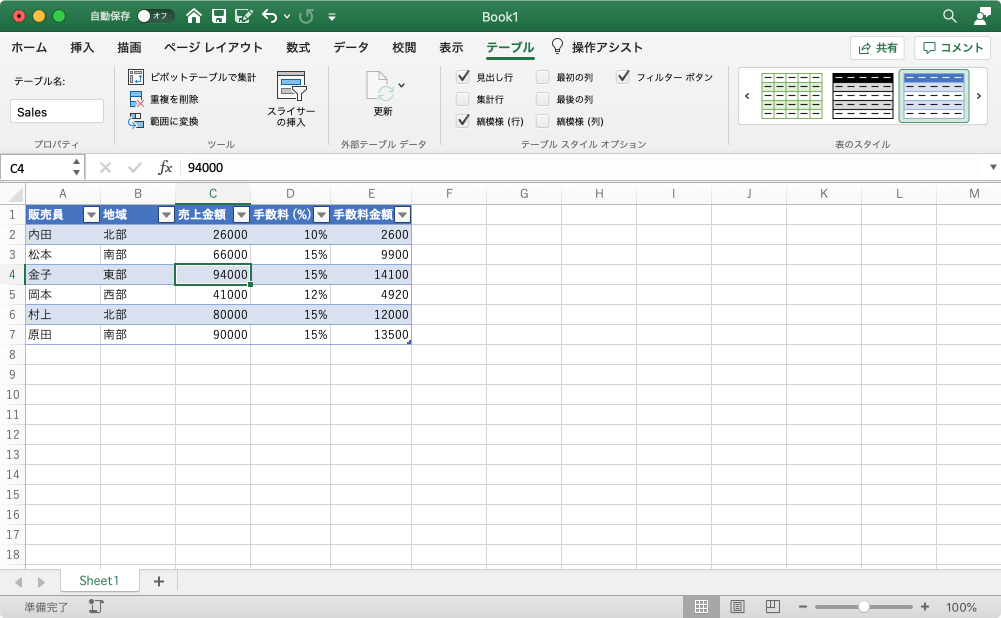This screenshot has width=1001, height=618.
Task: Toggle 自動保存 autosave switch
Action: [155, 16]
